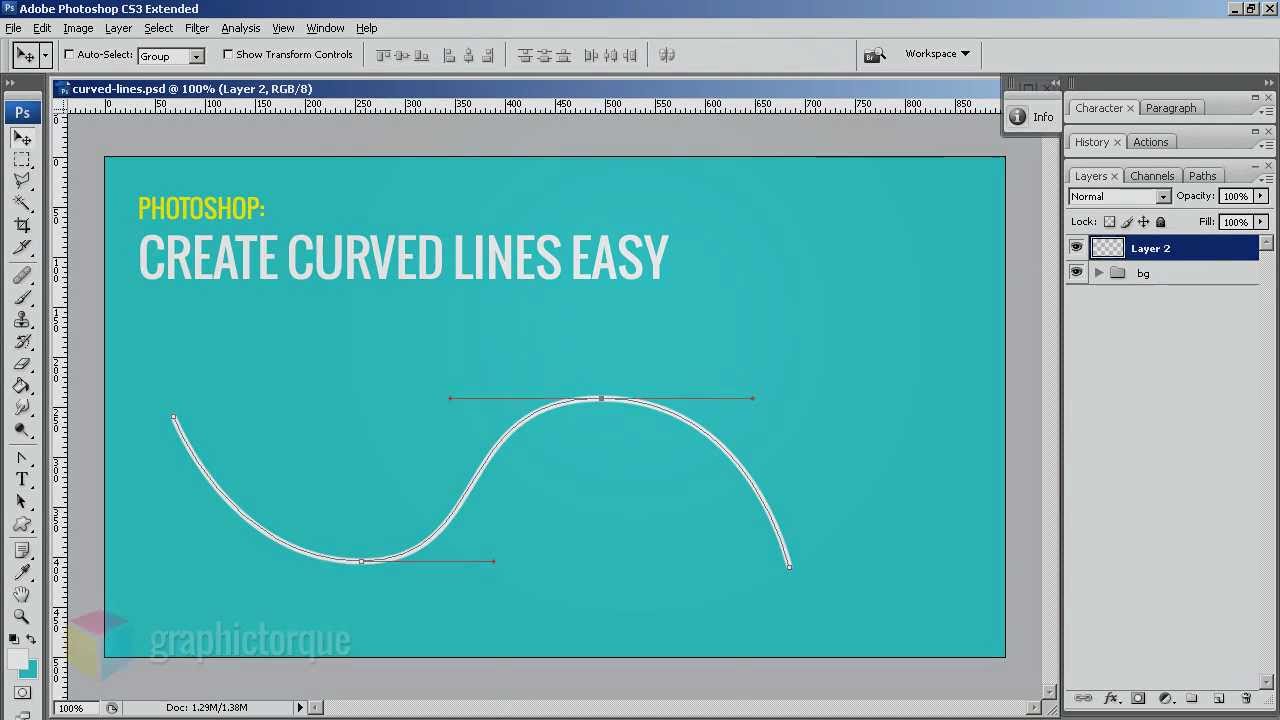Enable the Auto-Select checkbox
The height and width of the screenshot is (720, 1280).
coord(69,55)
